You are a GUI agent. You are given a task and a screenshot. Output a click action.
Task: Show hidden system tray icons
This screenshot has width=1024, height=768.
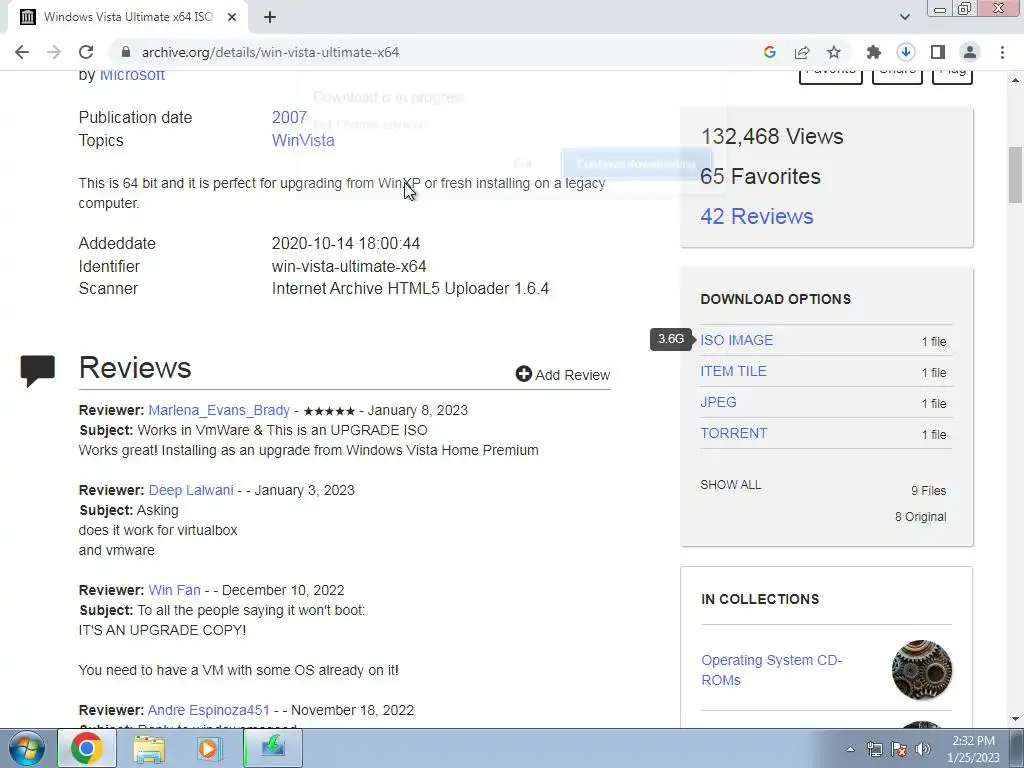850,749
